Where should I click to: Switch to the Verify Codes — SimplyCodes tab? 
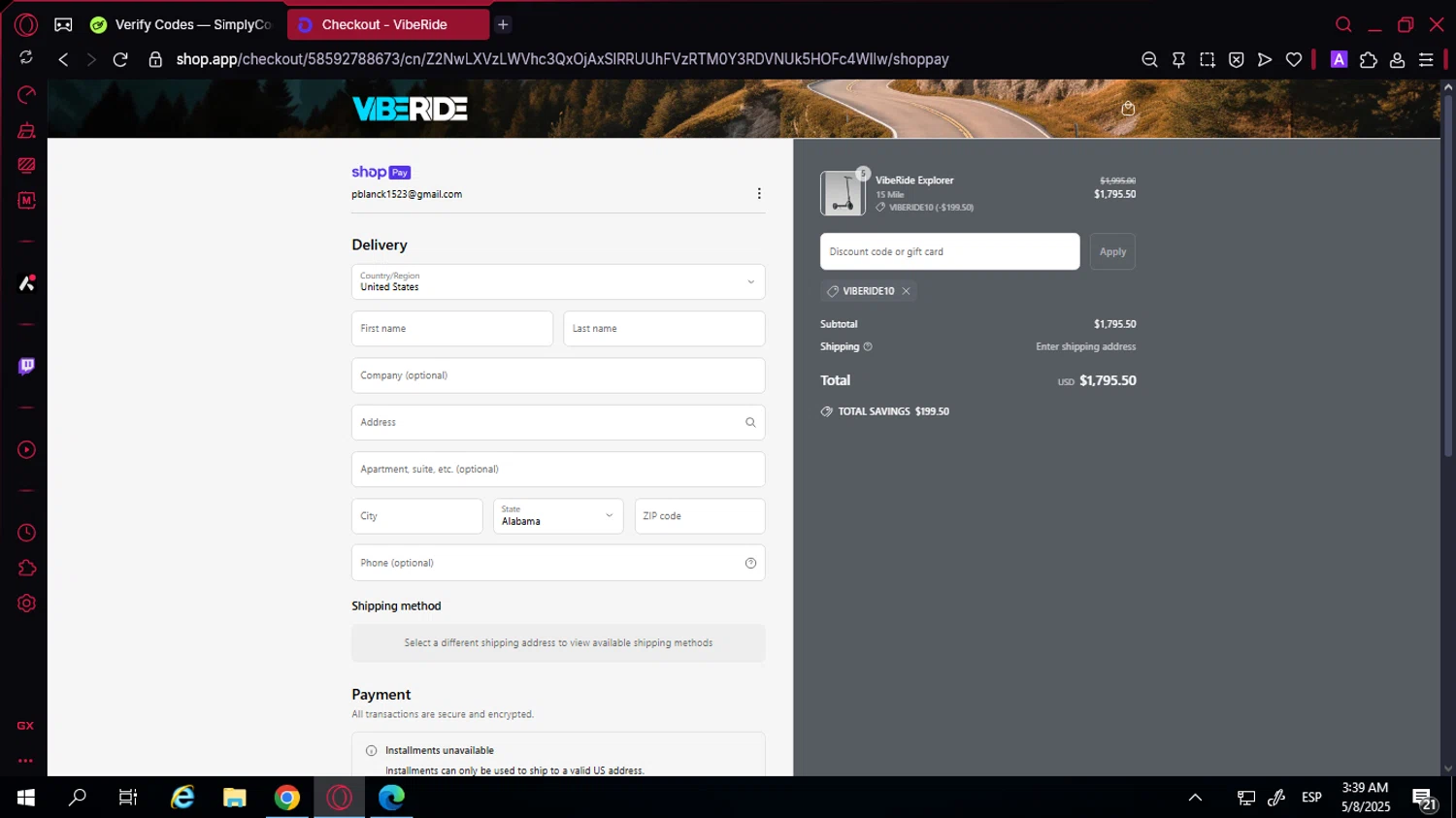pyautogui.click(x=182, y=25)
